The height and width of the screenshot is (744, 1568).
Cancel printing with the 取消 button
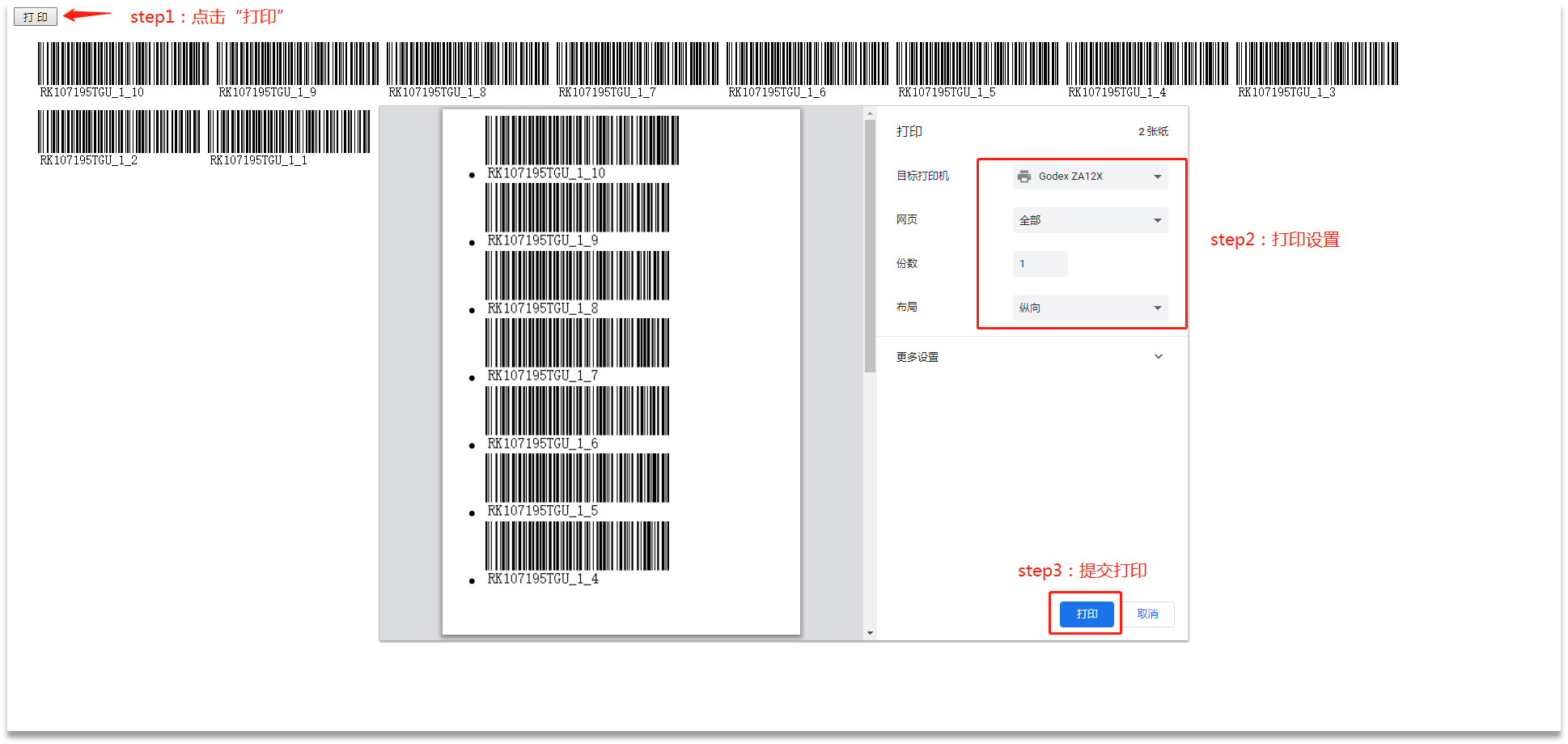tap(1147, 614)
